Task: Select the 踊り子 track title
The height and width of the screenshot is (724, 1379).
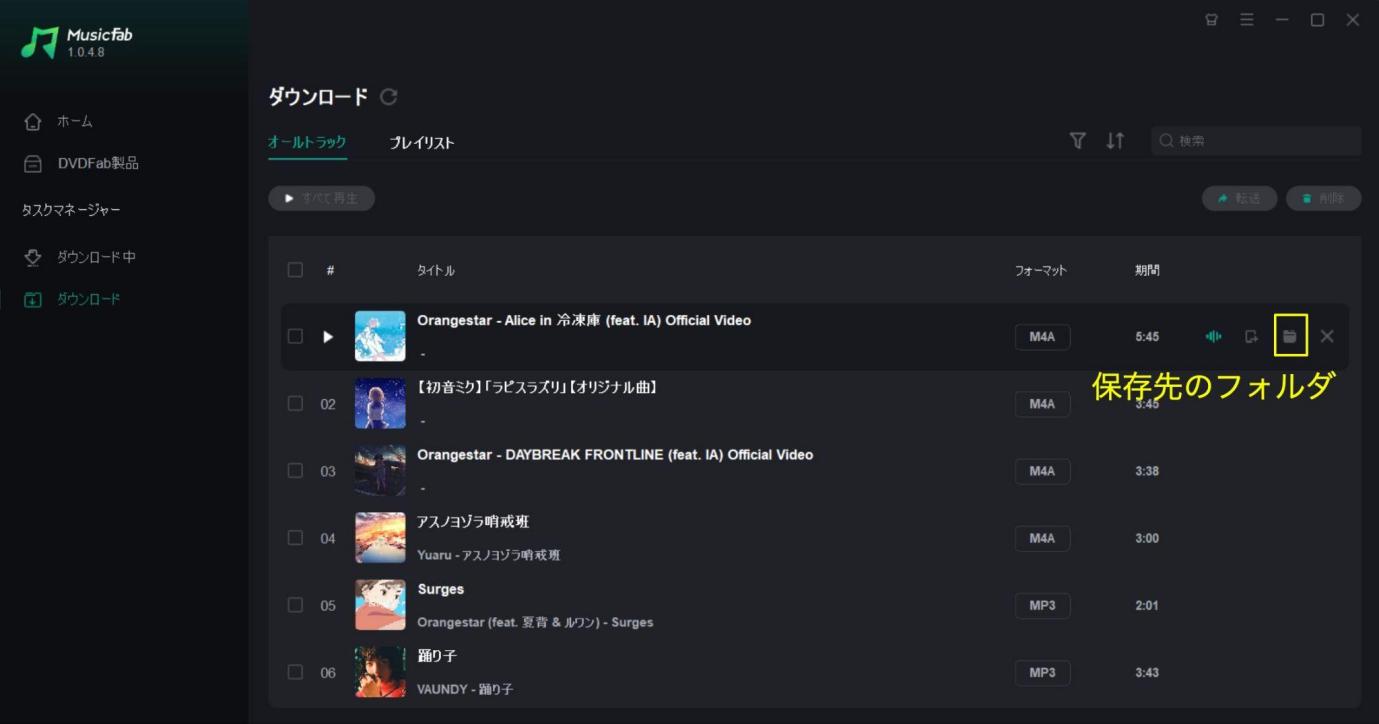Action: point(437,656)
